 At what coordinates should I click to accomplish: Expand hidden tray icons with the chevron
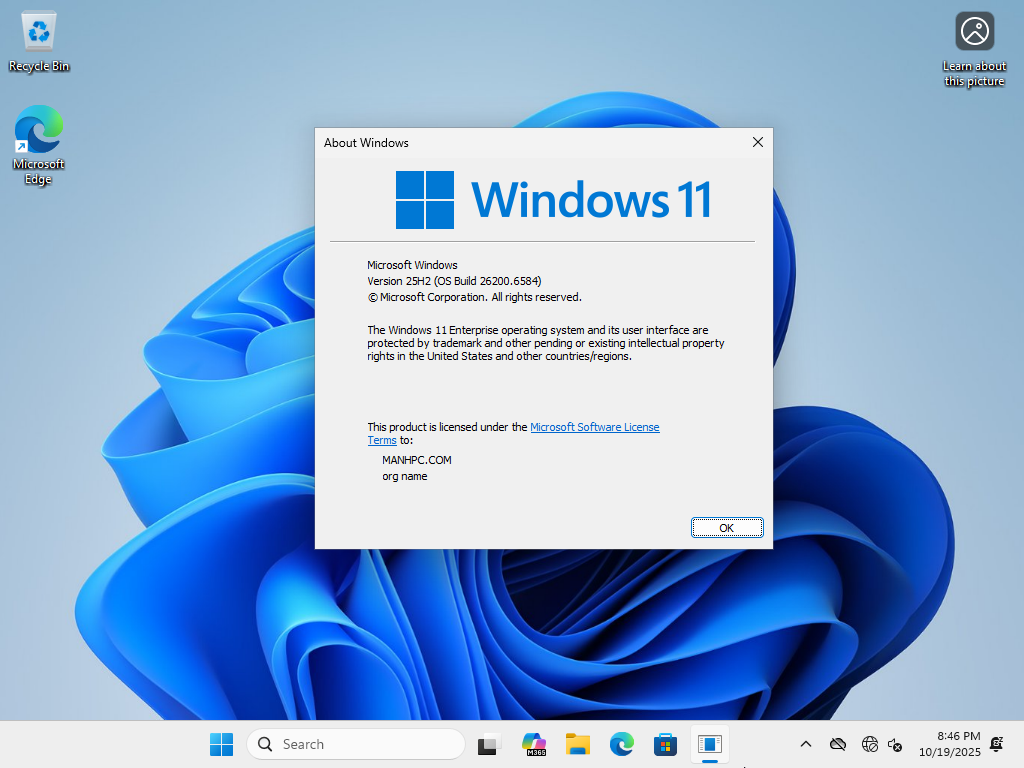[x=805, y=744]
